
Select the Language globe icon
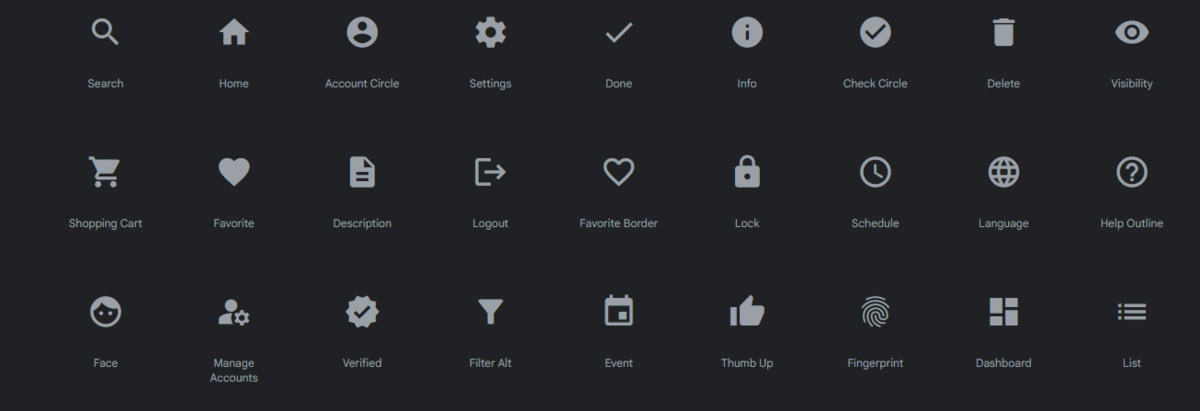[1003, 172]
